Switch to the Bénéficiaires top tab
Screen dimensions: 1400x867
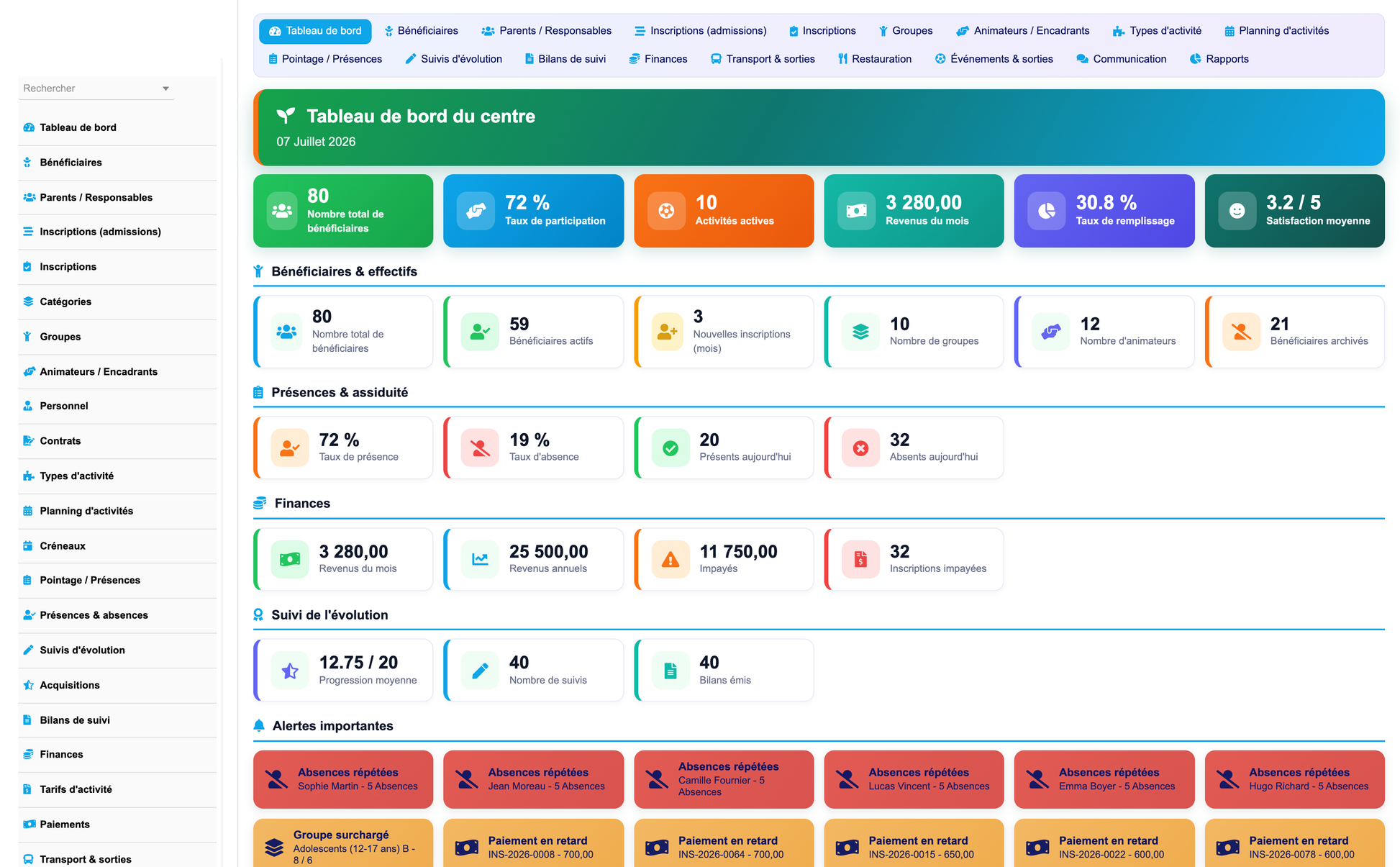pyautogui.click(x=421, y=31)
